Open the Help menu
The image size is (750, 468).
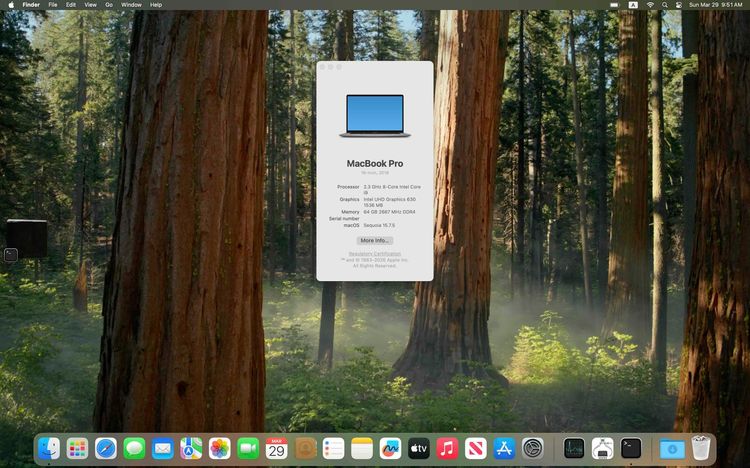[156, 5]
